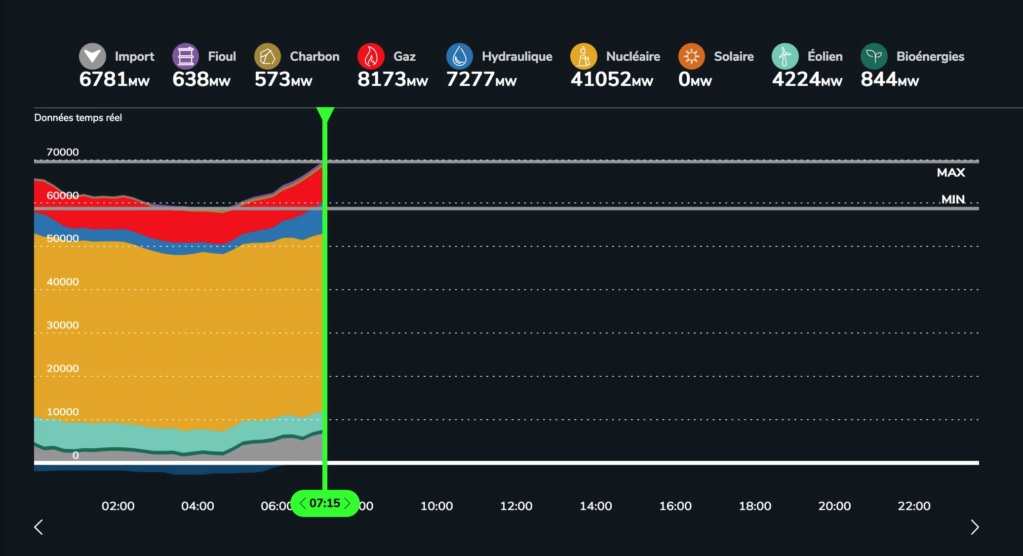The width and height of the screenshot is (1023, 556).
Task: Select the red Gaz flame icon
Action: (x=371, y=56)
